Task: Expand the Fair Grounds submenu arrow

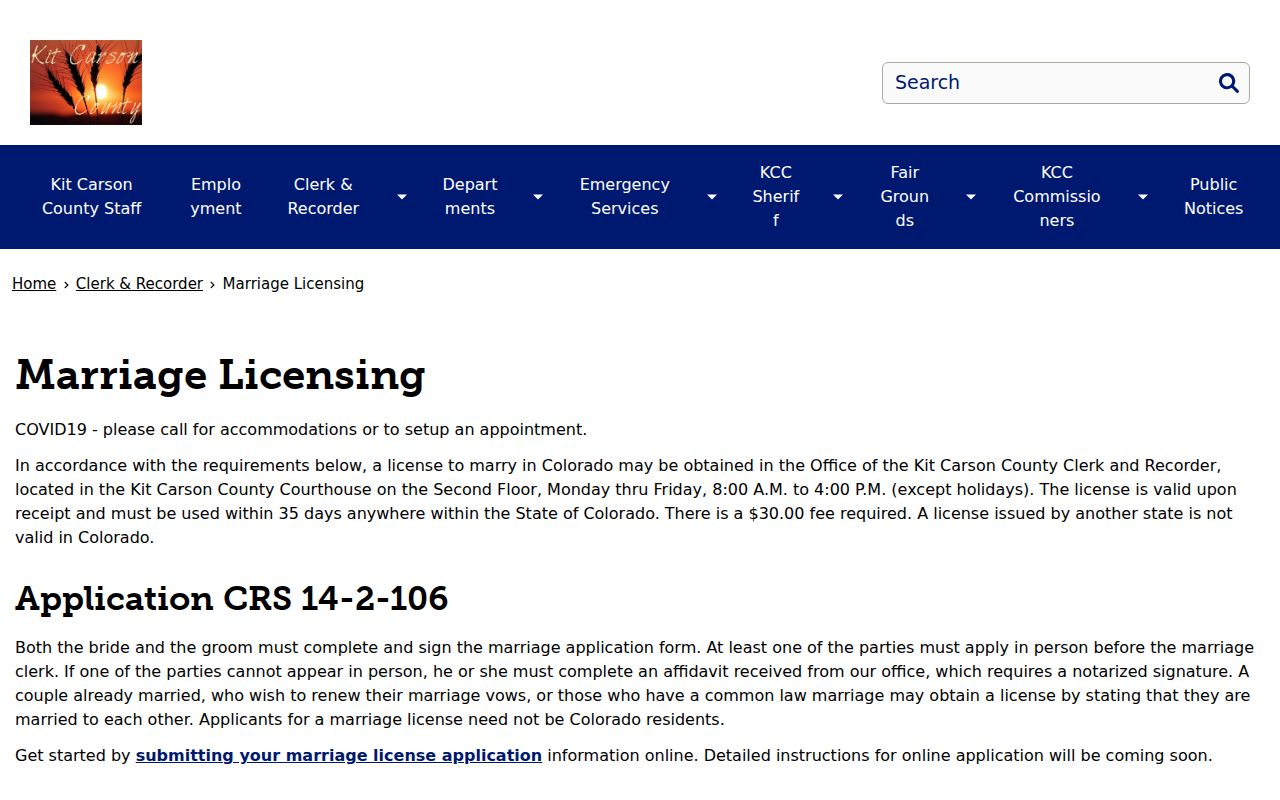Action: click(x=970, y=197)
